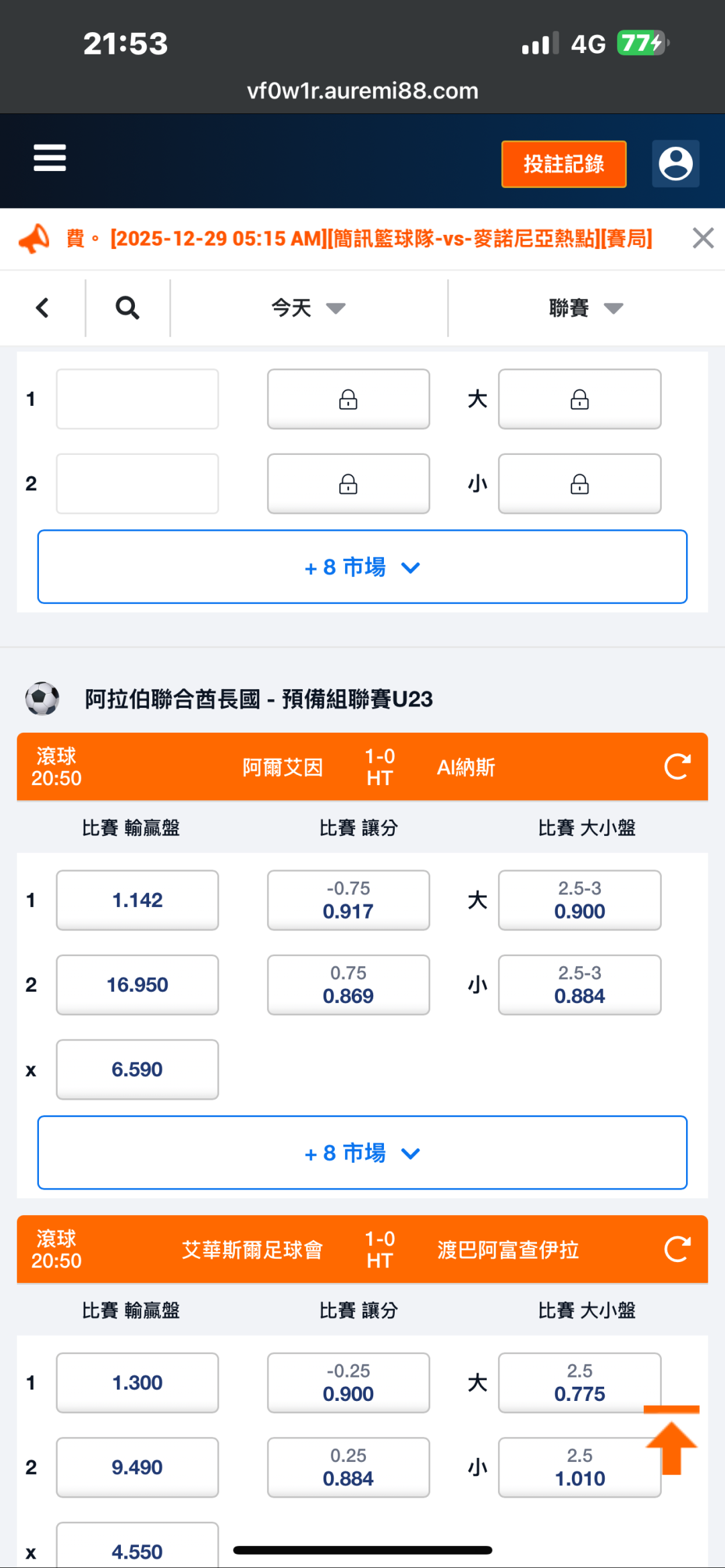Image resolution: width=725 pixels, height=1568 pixels.
Task: Open the hamburger menu
Action: pyautogui.click(x=50, y=158)
